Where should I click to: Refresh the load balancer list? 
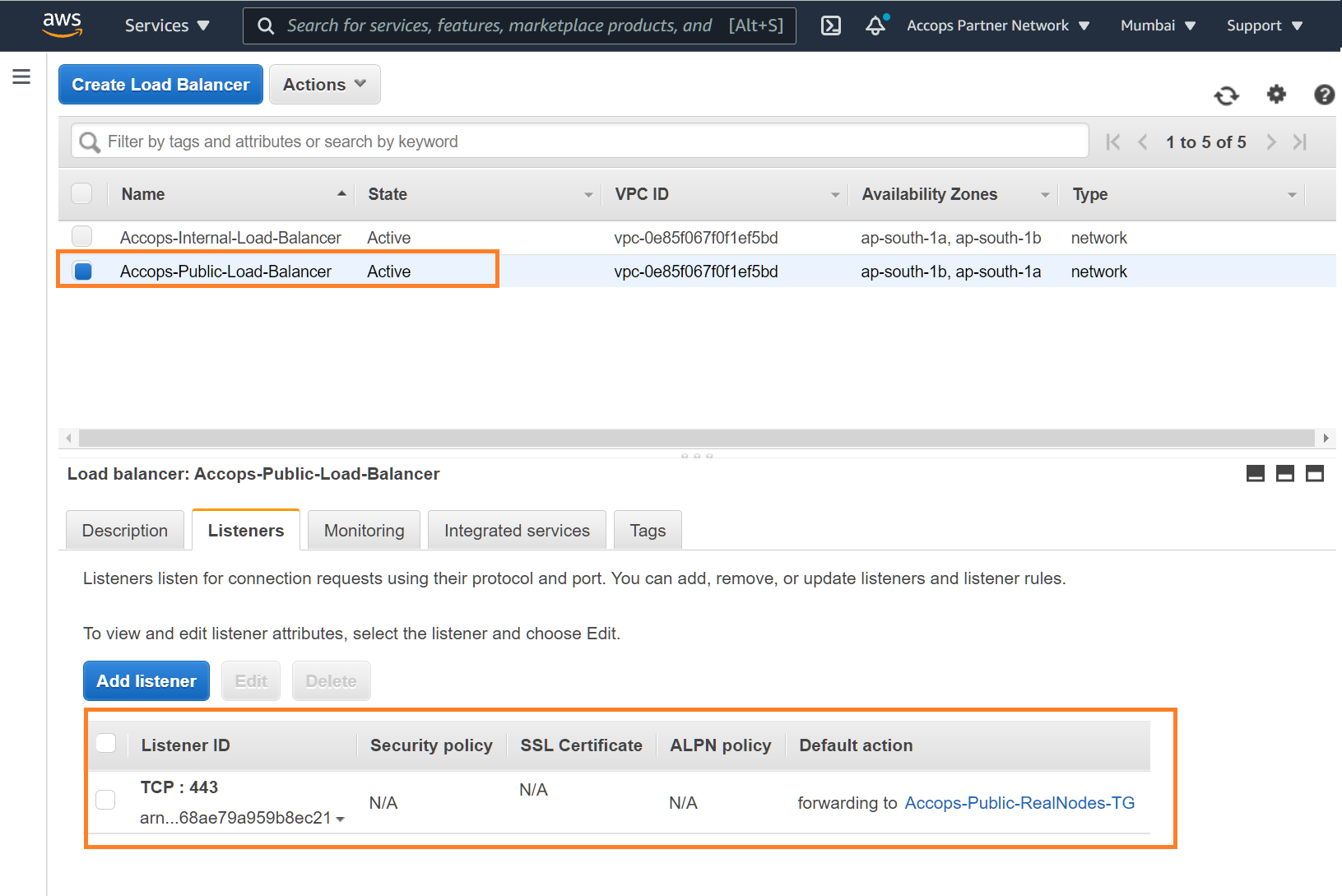tap(1226, 95)
